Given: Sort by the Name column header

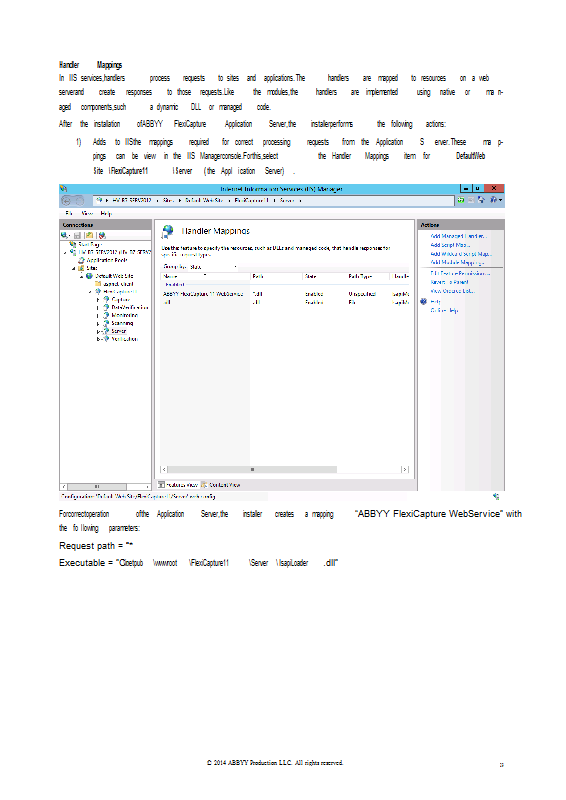Looking at the screenshot, I should (x=206, y=276).
